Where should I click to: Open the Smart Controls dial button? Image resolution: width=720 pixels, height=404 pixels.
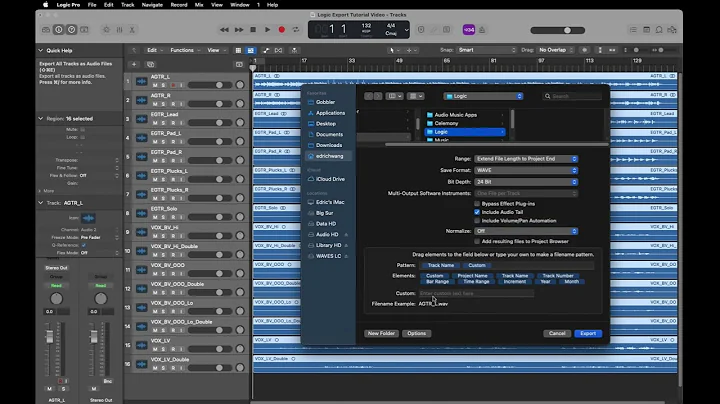(x=107, y=30)
